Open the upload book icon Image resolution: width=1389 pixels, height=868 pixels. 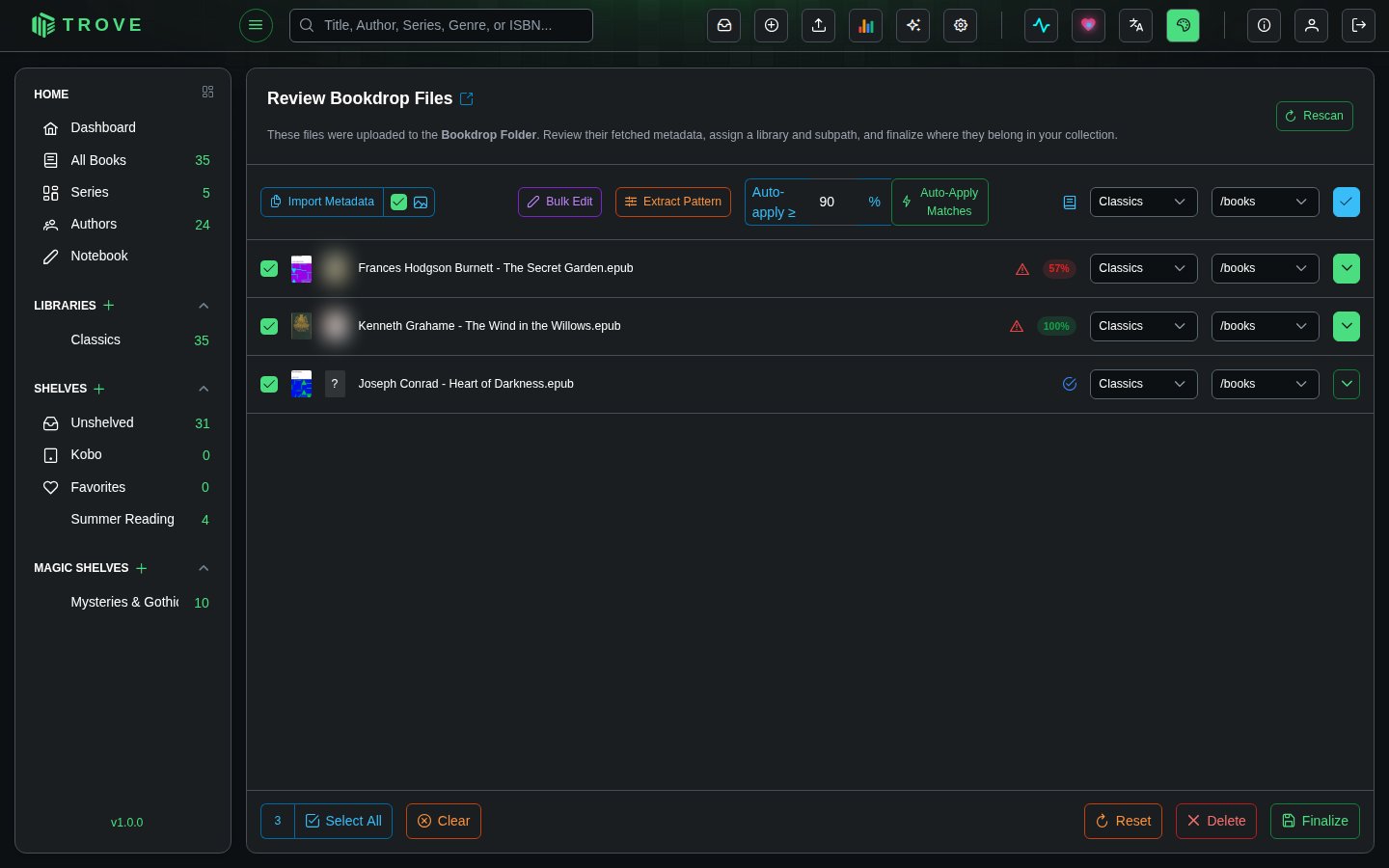pos(819,26)
